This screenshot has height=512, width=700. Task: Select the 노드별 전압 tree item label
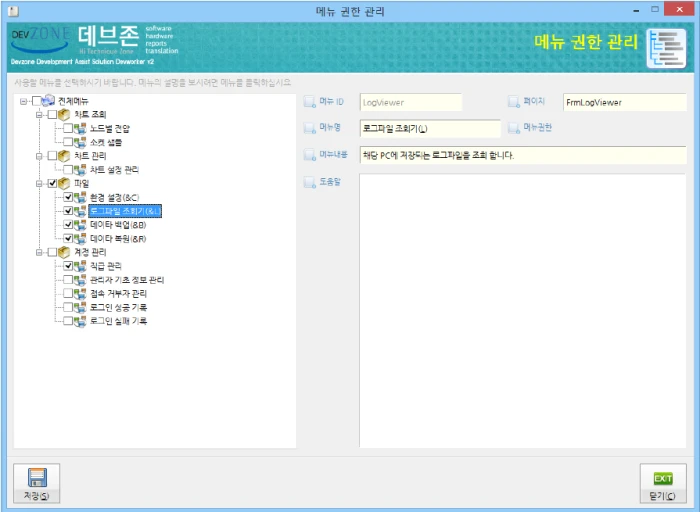coord(110,129)
